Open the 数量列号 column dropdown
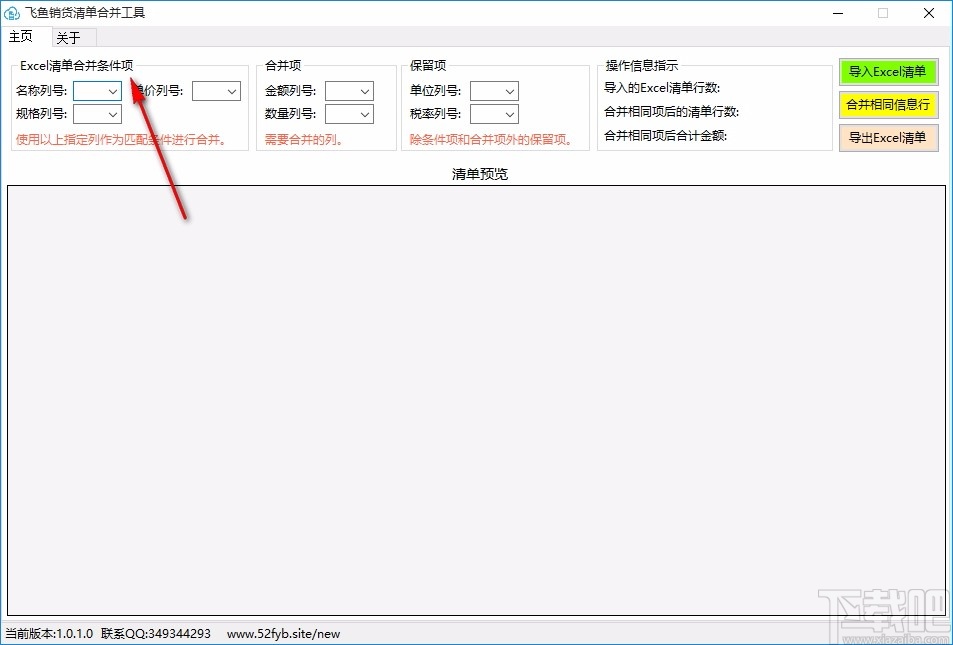Image resolution: width=953 pixels, height=645 pixels. pyautogui.click(x=364, y=113)
